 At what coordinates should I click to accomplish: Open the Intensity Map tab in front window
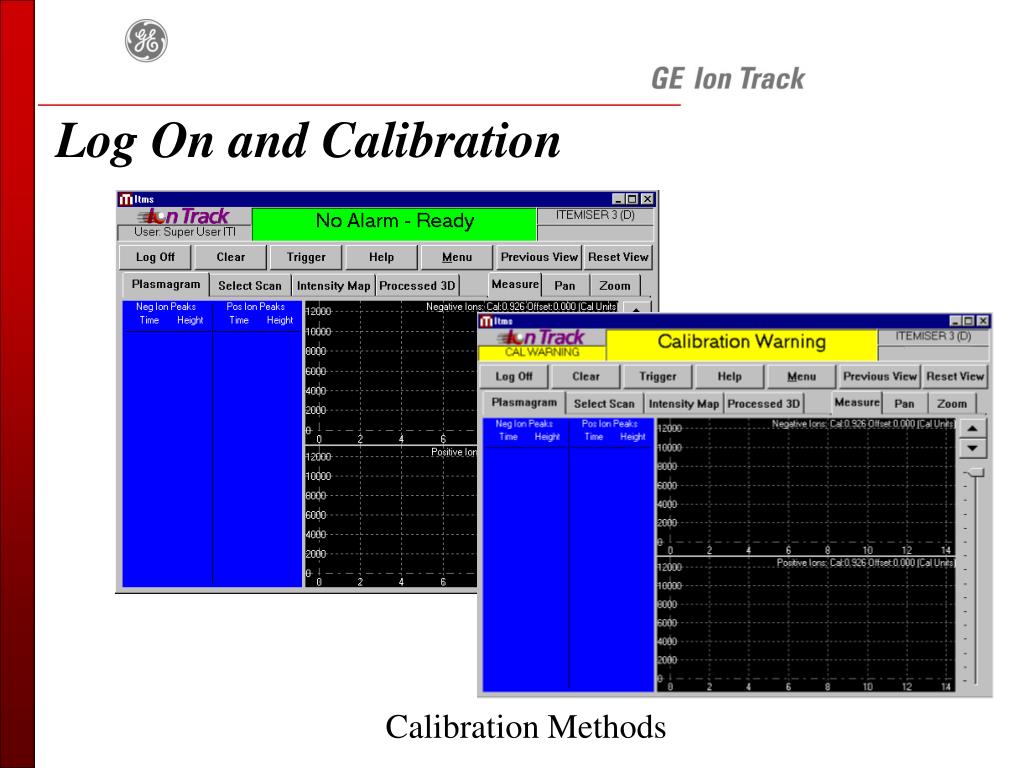684,404
